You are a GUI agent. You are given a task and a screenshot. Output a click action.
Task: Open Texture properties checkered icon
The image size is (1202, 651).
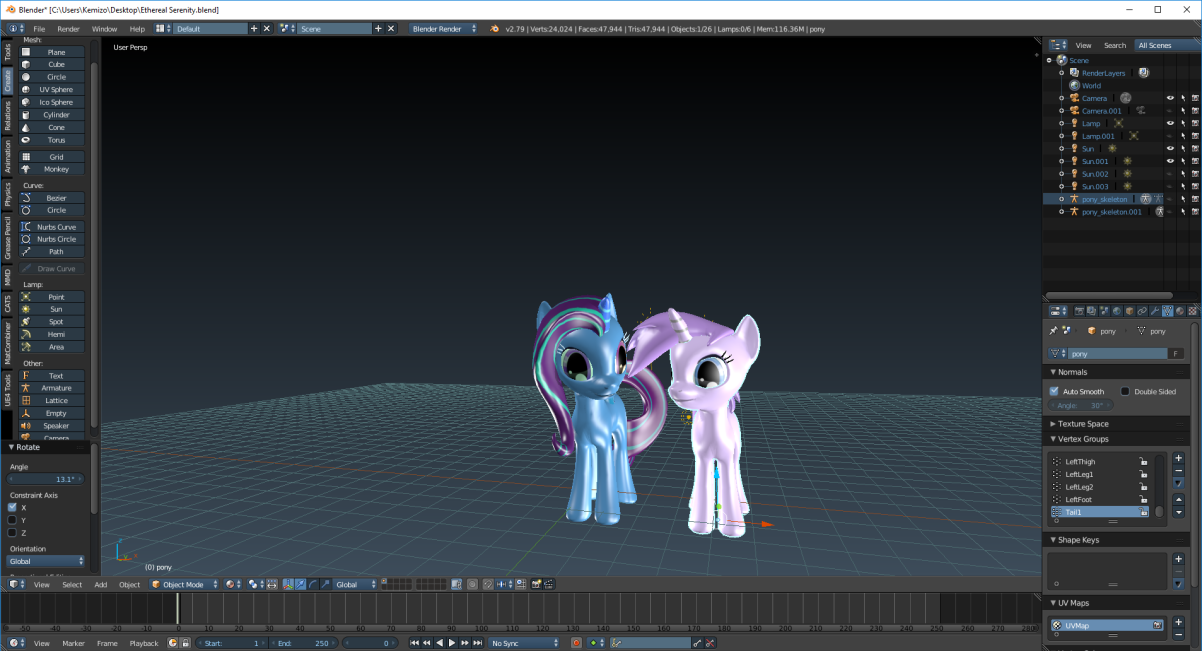point(1193,311)
